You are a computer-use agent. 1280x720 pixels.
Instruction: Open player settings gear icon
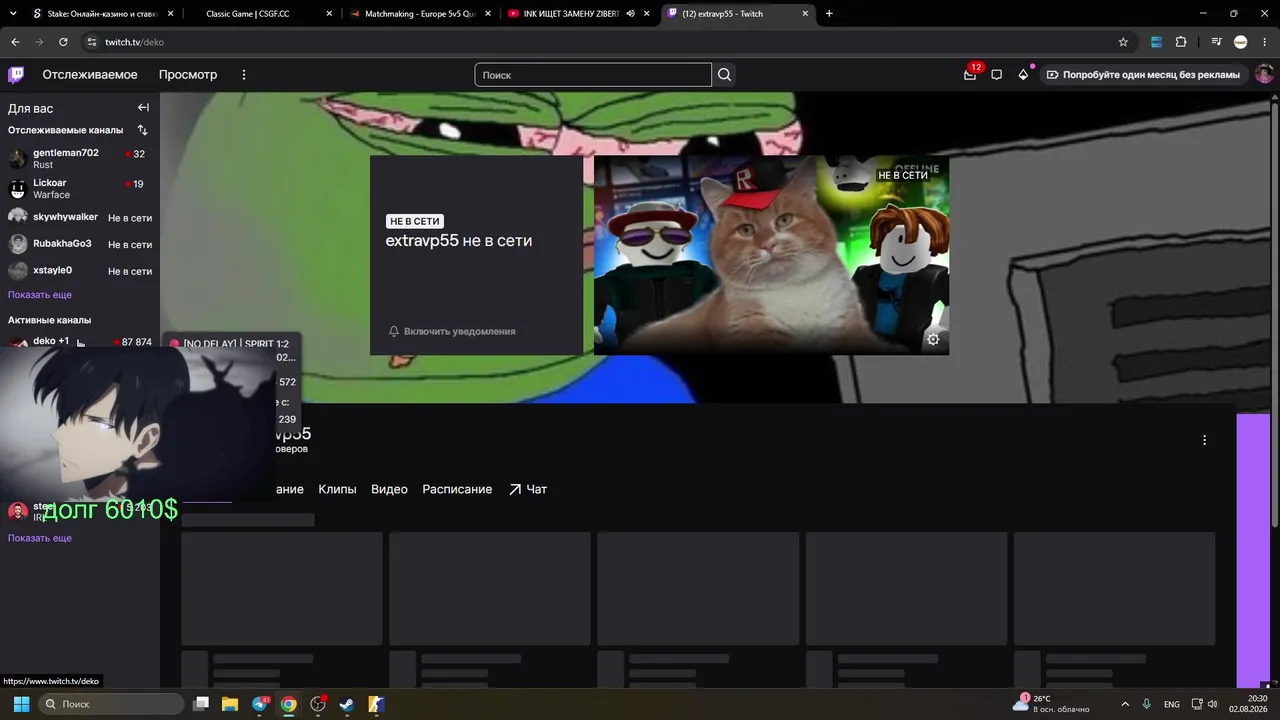coord(933,339)
